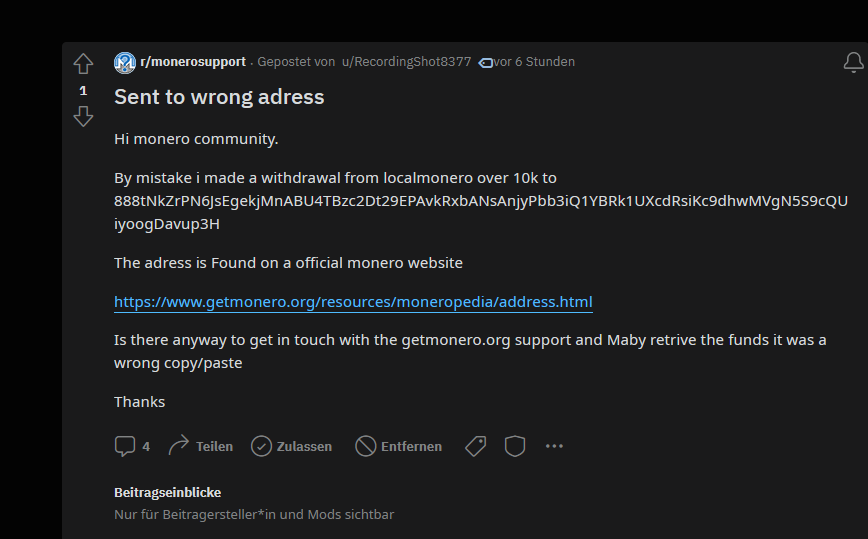
Task: Click the 'vor 6 Stunden' timestamp
Action: [x=535, y=62]
